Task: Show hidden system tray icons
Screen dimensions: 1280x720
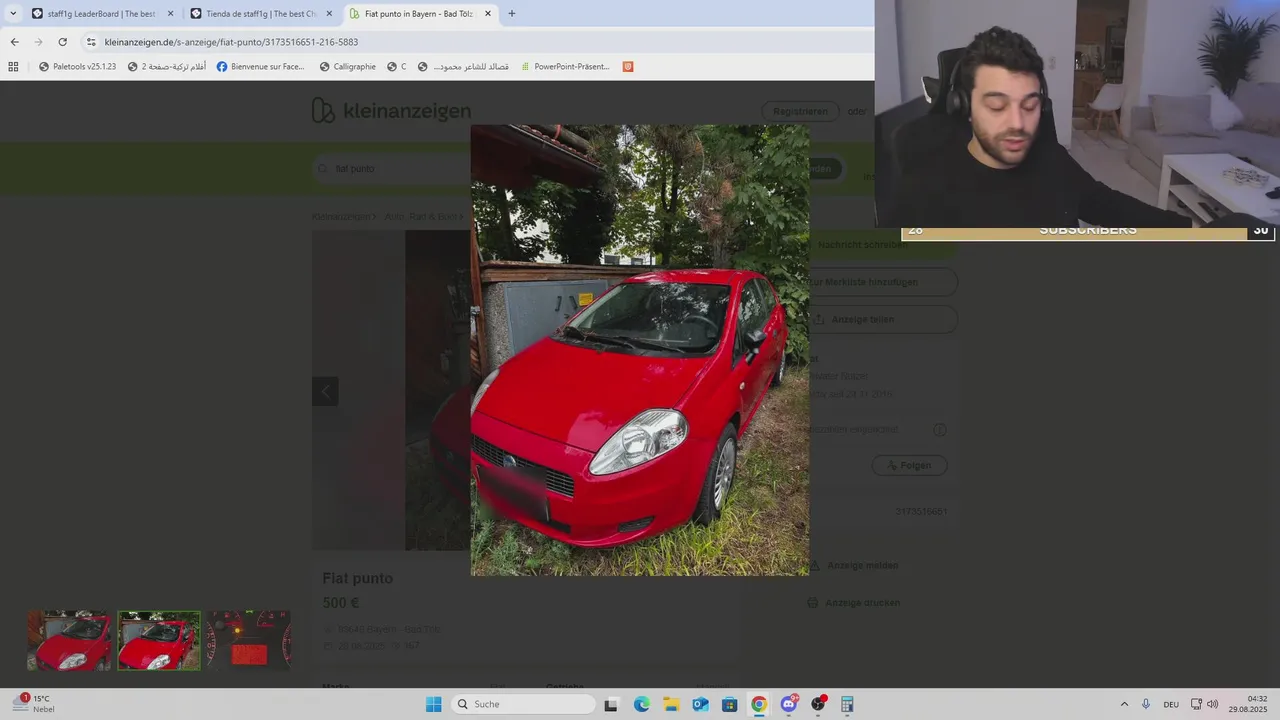Action: [1124, 704]
